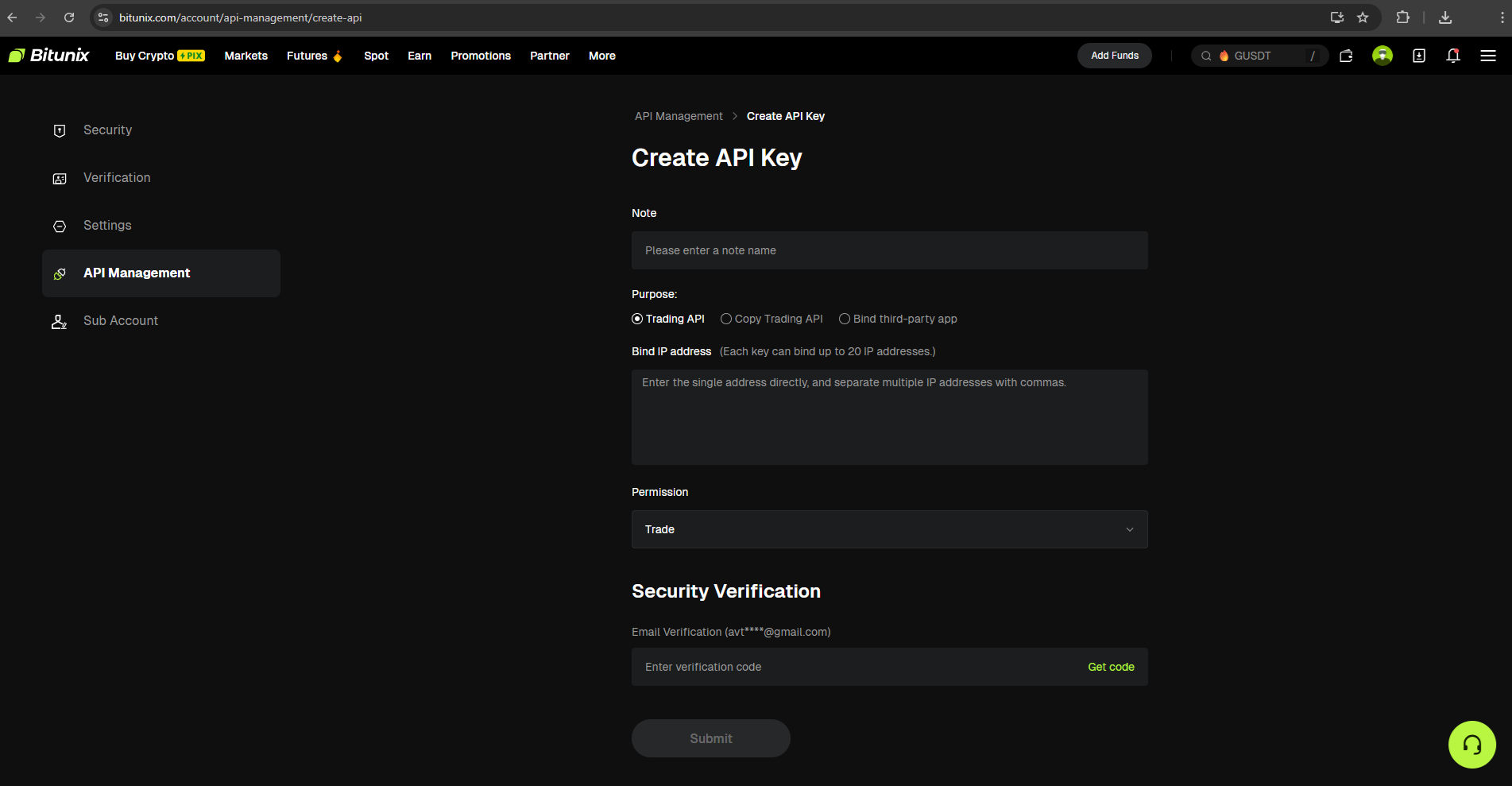Open Sub Account via its sidebar icon
Viewport: 1512px width, 786px height.
click(x=59, y=321)
